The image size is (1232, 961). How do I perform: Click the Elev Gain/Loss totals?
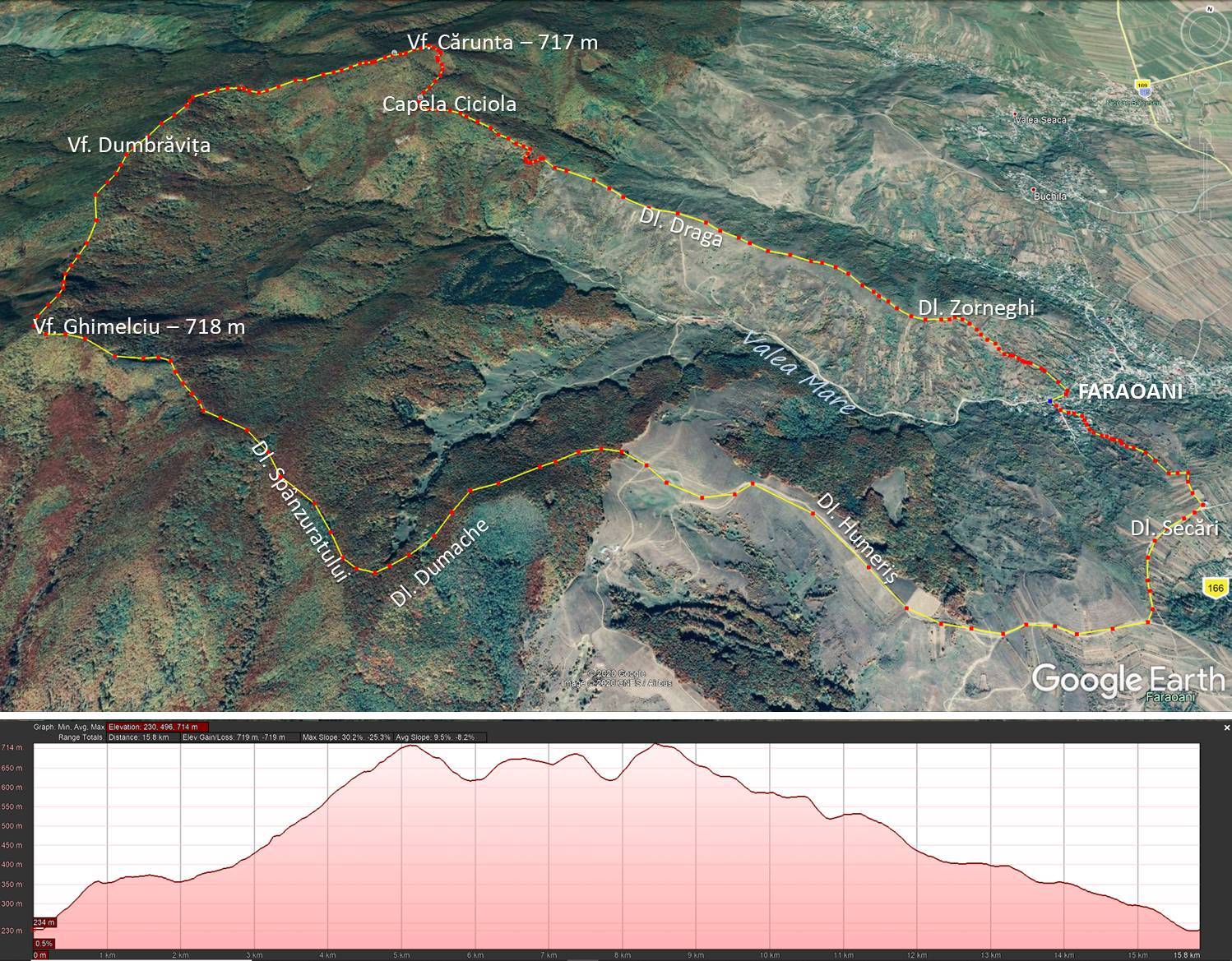click(x=233, y=737)
